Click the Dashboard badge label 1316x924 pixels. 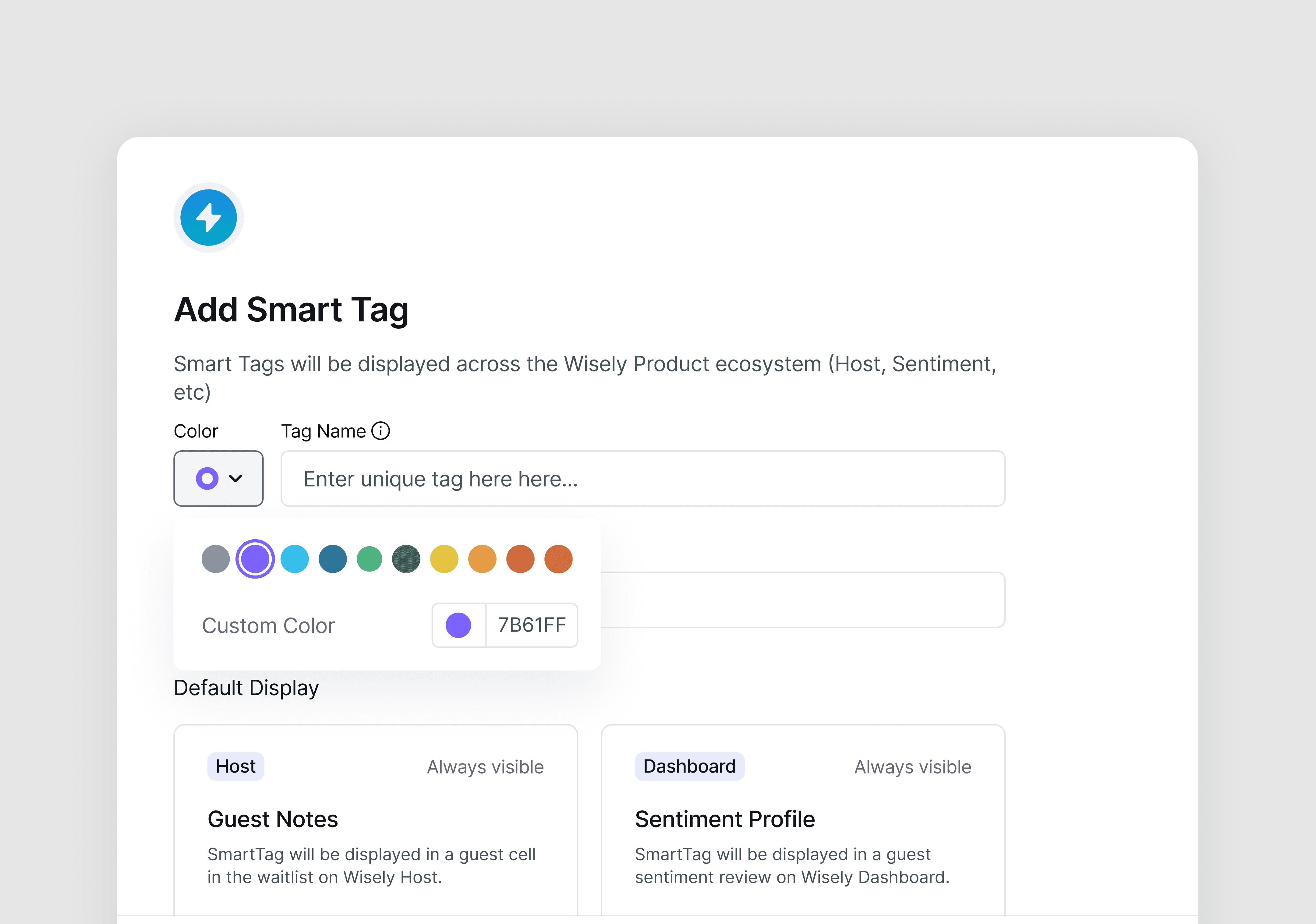[x=689, y=766]
